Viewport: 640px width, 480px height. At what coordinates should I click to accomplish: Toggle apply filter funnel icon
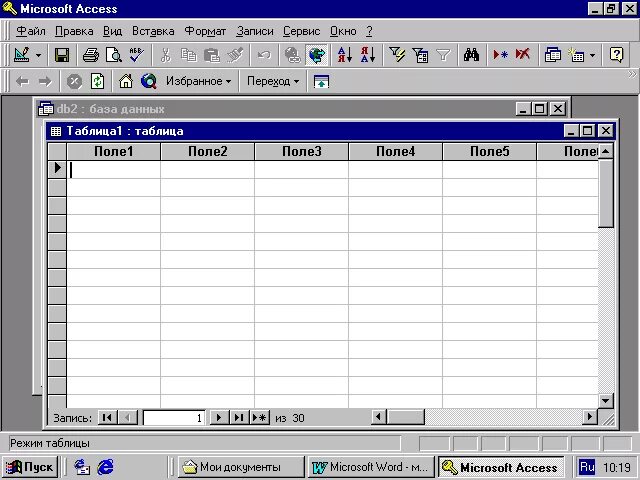point(443,55)
